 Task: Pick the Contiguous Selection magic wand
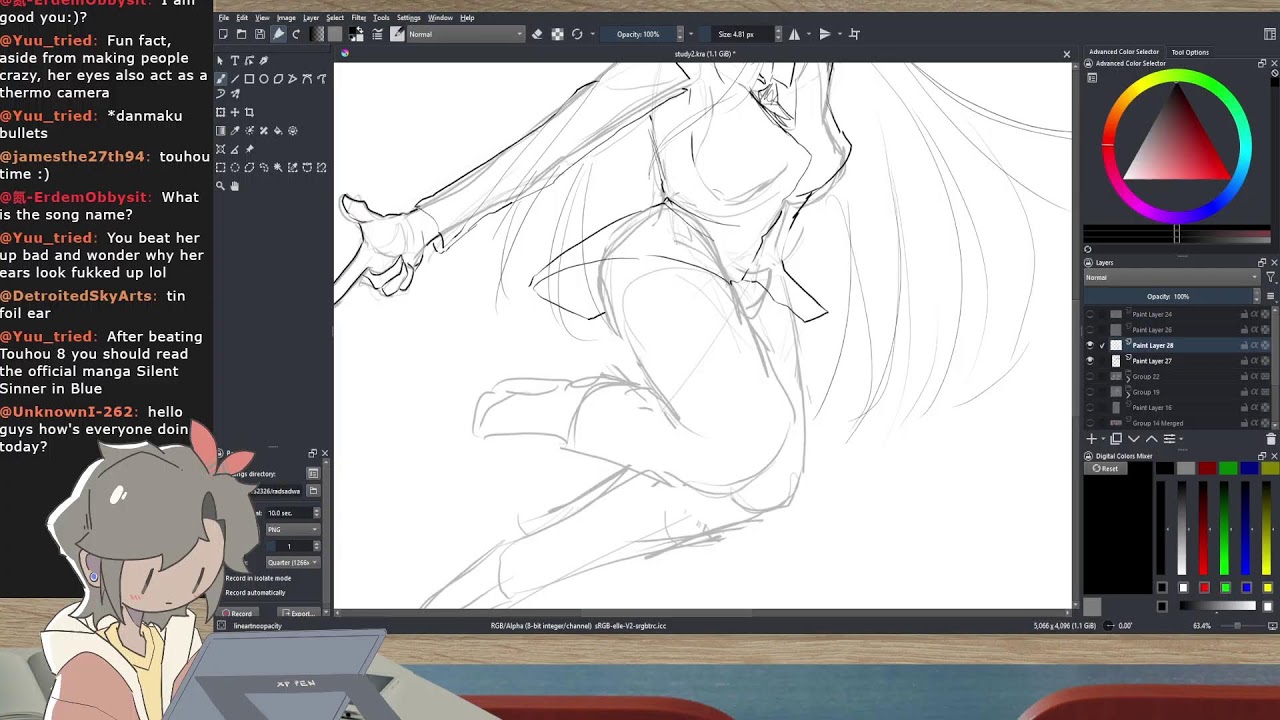click(x=278, y=167)
